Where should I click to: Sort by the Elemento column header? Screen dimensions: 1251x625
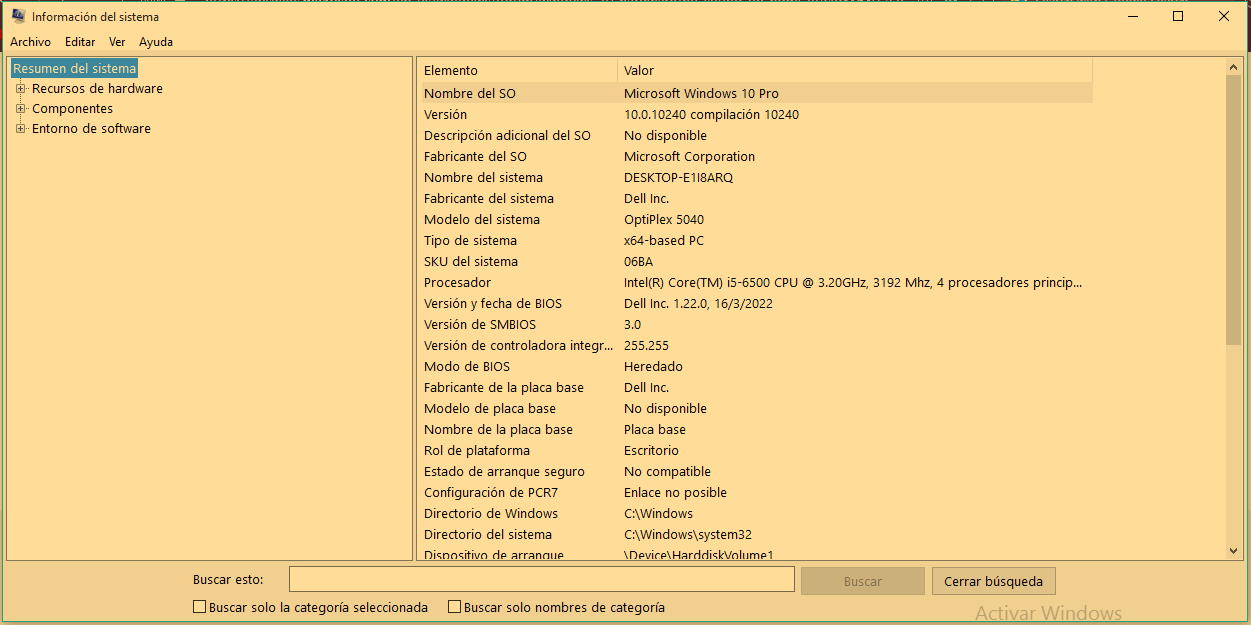(x=517, y=70)
